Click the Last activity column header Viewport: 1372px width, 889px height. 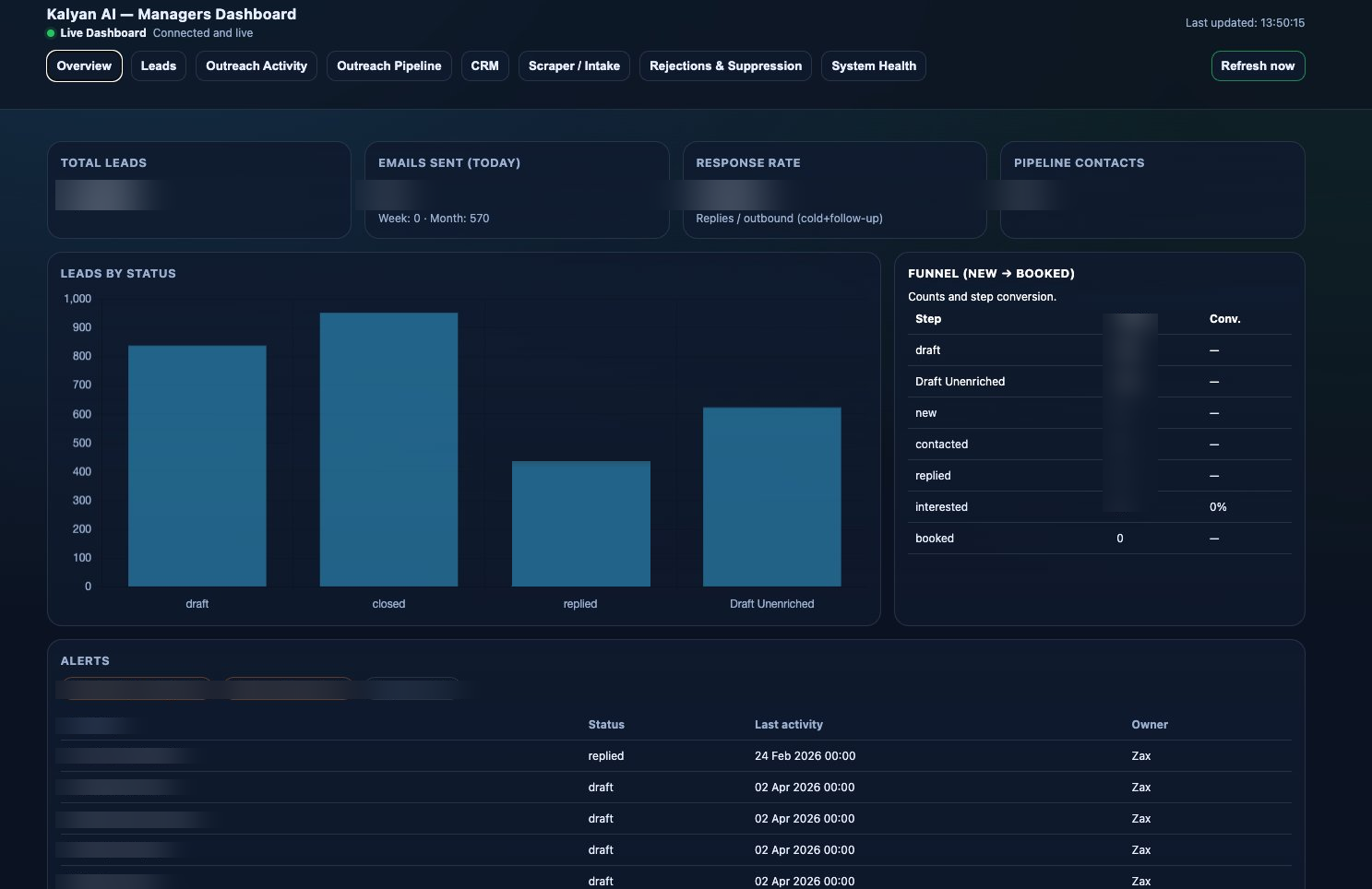(789, 725)
